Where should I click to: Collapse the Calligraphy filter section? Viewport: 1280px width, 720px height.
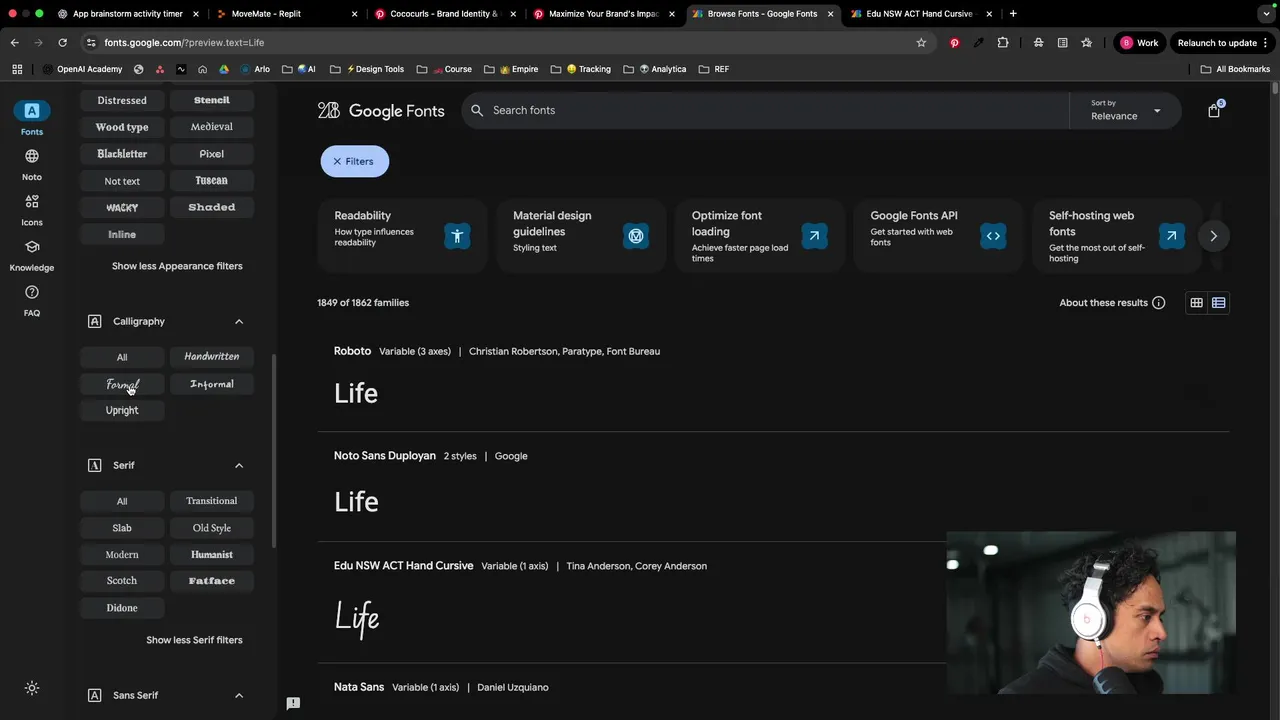tap(239, 321)
